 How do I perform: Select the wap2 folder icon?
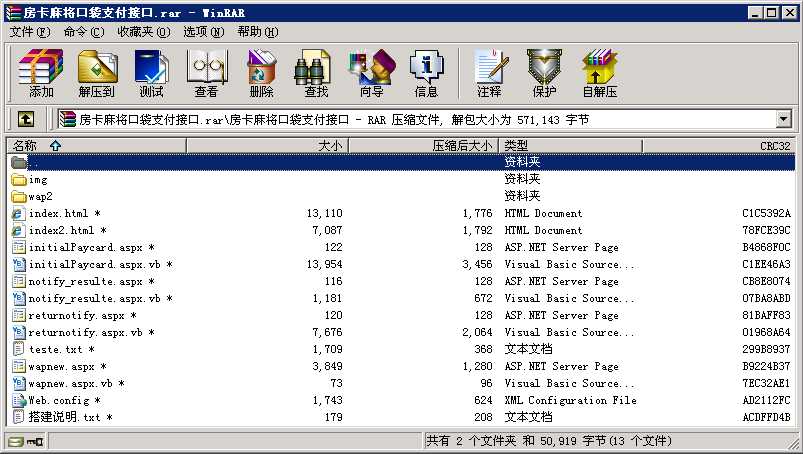point(19,197)
